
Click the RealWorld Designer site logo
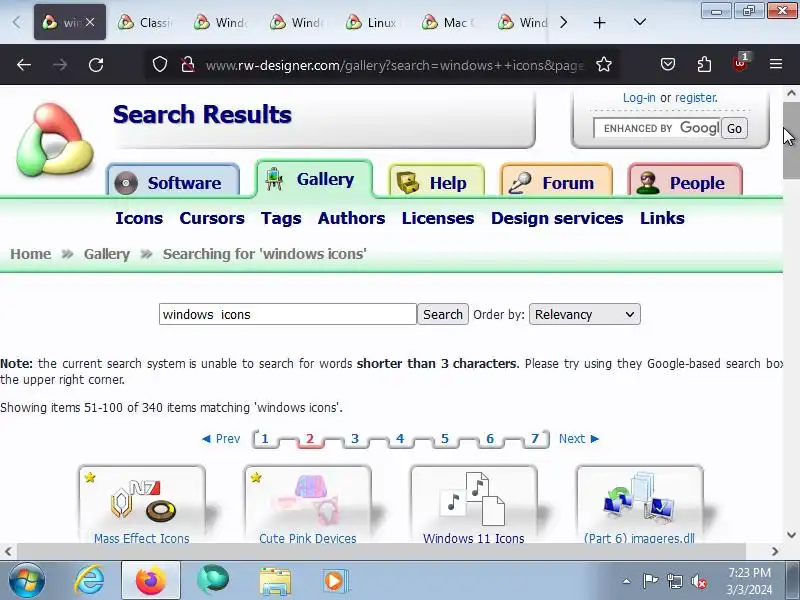click(x=55, y=140)
